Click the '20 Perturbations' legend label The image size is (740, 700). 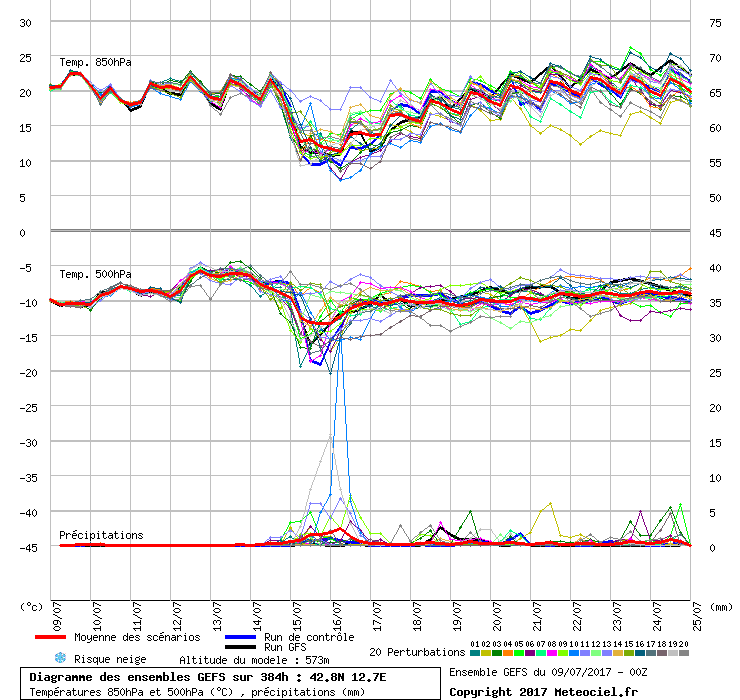[x=416, y=652]
